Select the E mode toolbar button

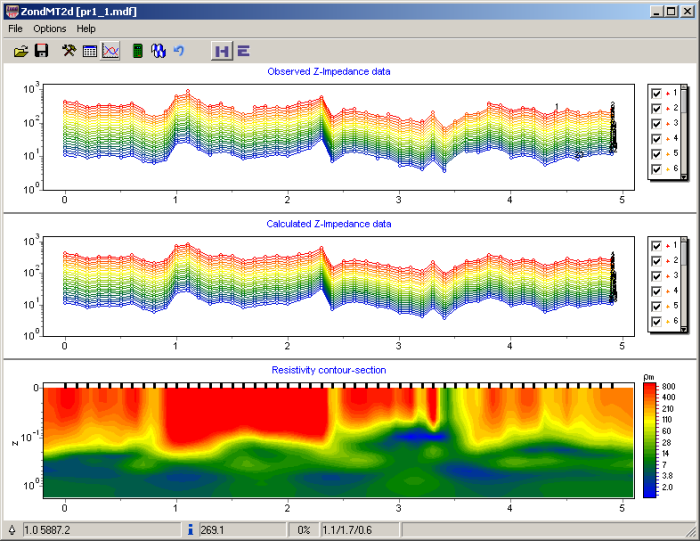(x=243, y=51)
